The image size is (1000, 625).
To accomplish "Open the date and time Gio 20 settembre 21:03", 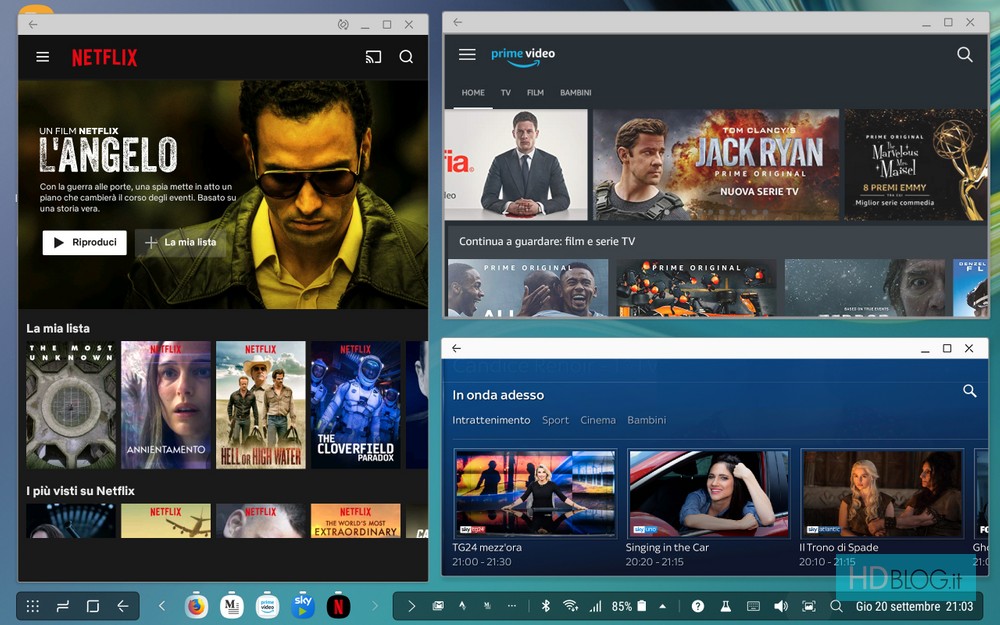I will (x=914, y=606).
